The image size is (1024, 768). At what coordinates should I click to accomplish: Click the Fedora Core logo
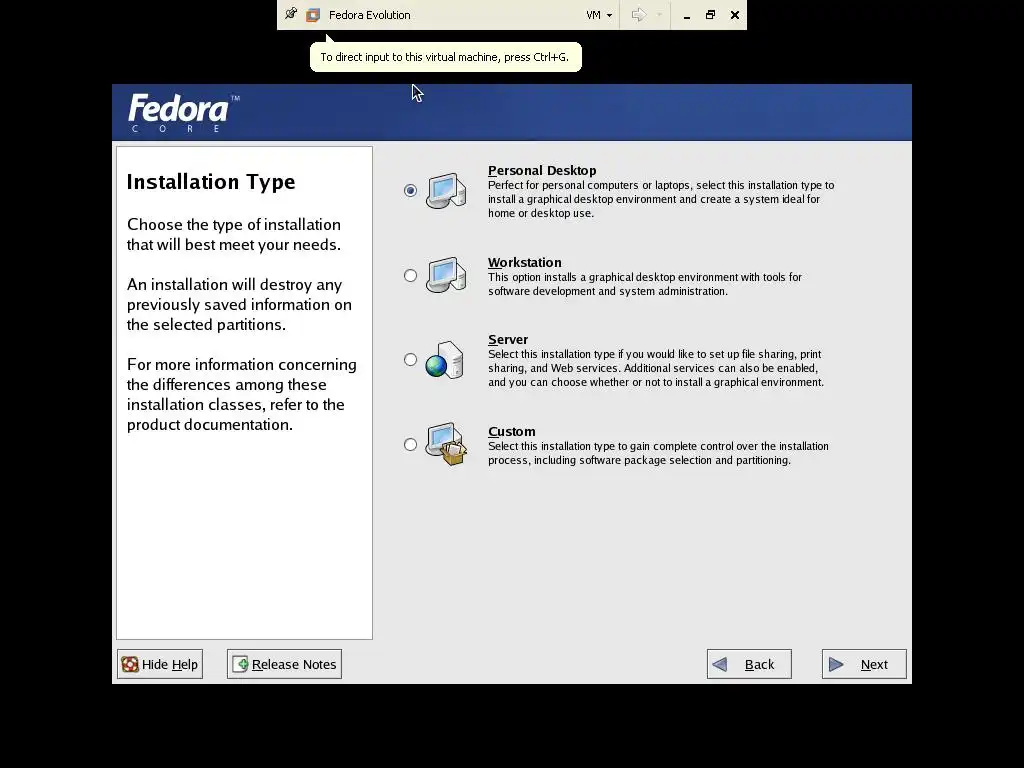click(184, 112)
